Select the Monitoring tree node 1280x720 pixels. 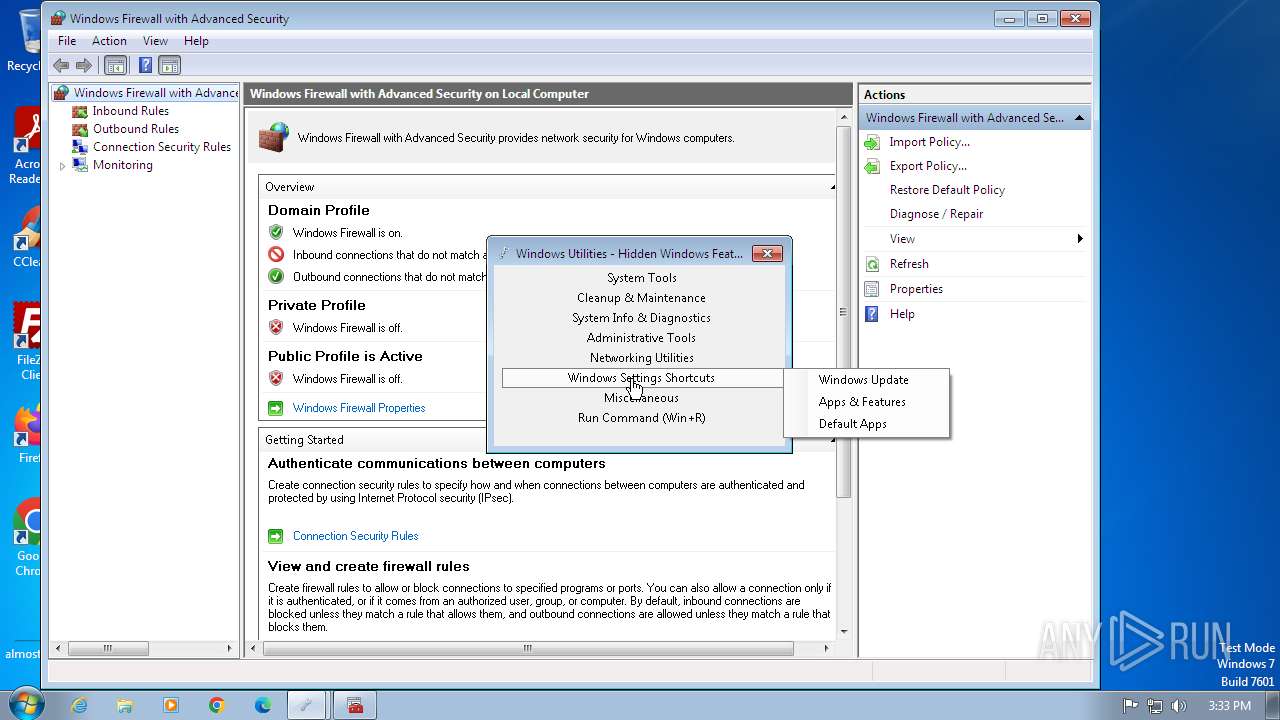point(122,165)
